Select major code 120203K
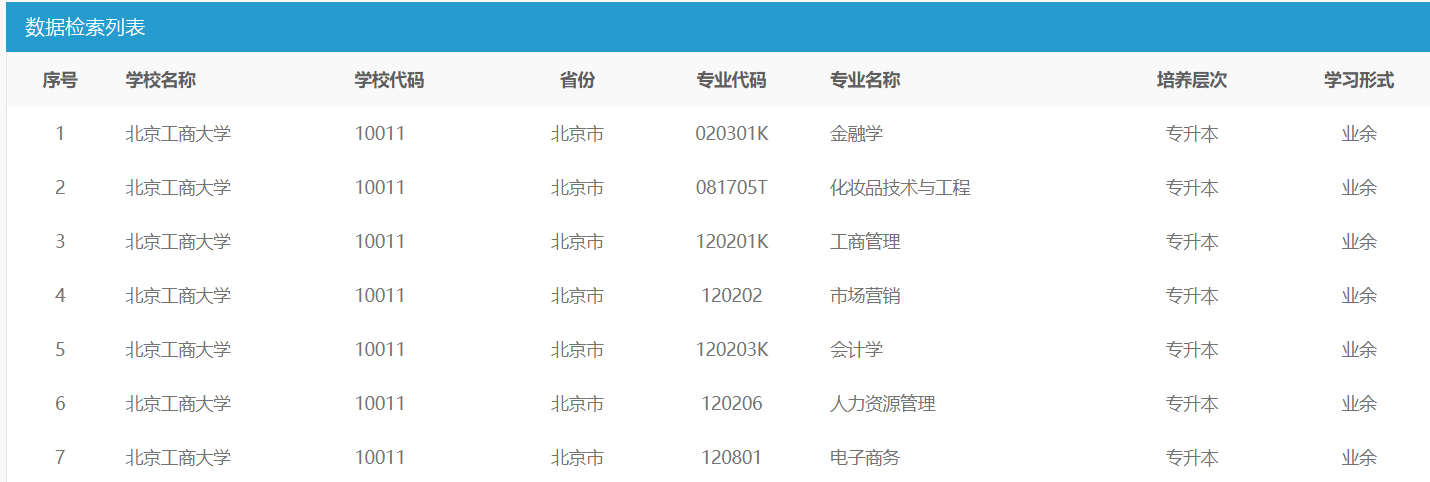This screenshot has height=482, width=1430. click(732, 349)
